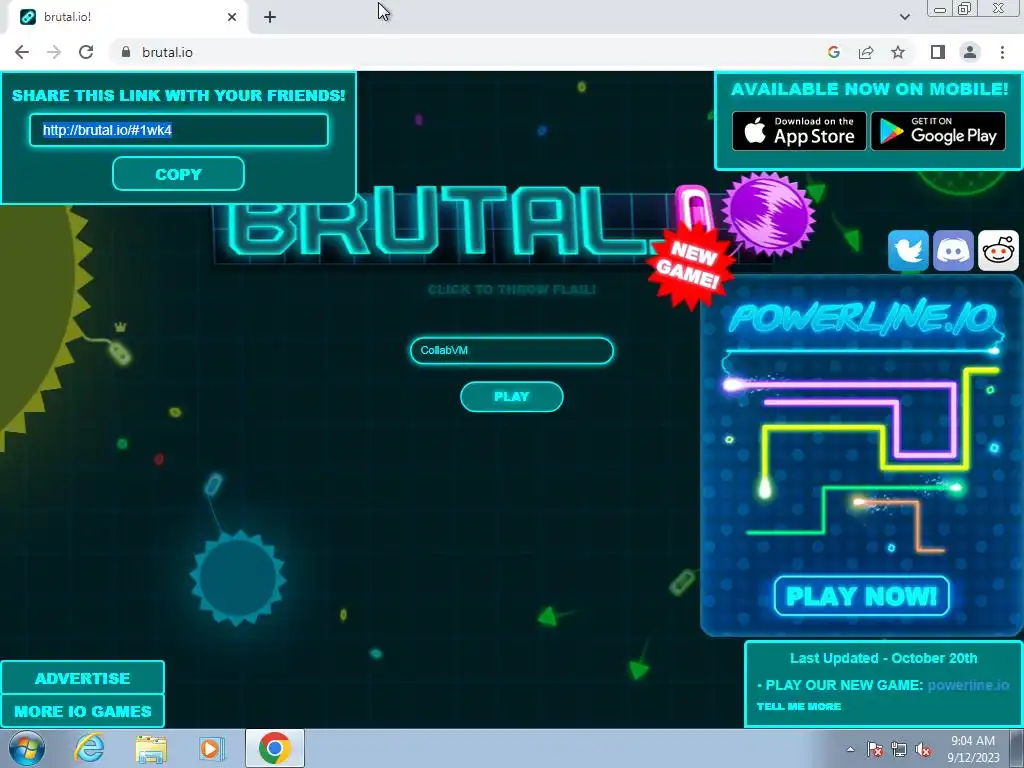1024x768 pixels.
Task: Select the share link text field
Action: pyautogui.click(x=178, y=130)
